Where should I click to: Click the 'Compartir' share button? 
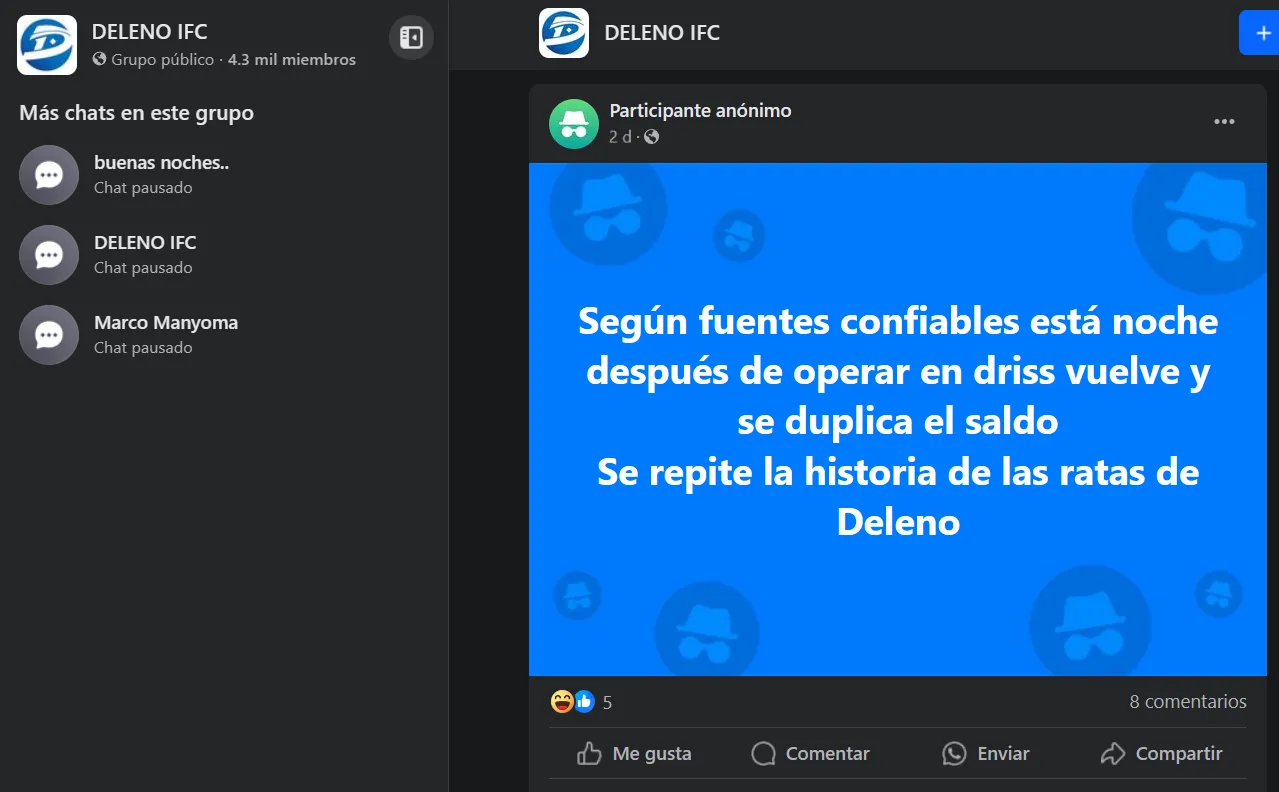click(1161, 754)
